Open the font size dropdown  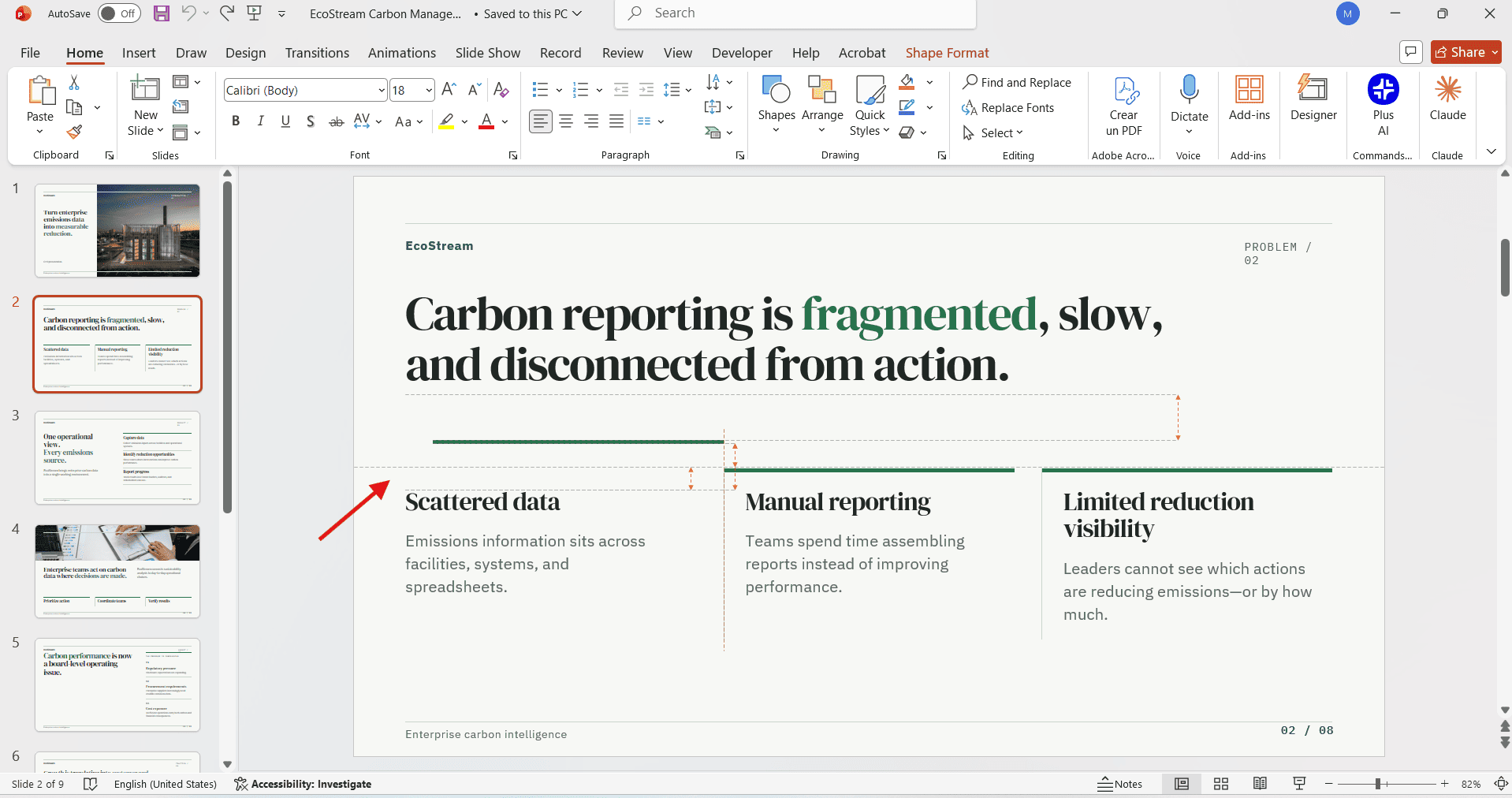point(429,90)
